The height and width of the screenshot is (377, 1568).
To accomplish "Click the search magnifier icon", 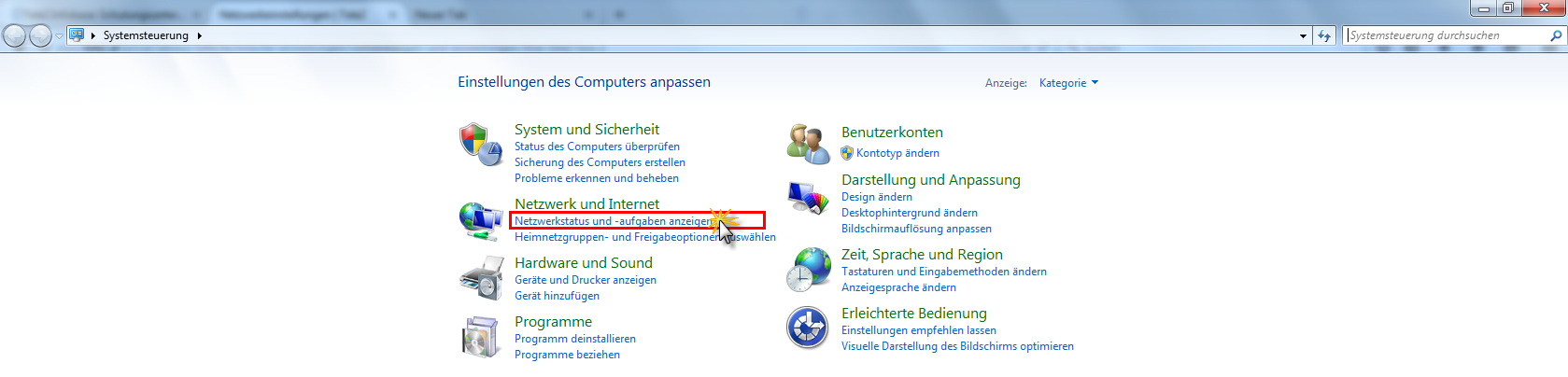I will [1556, 35].
